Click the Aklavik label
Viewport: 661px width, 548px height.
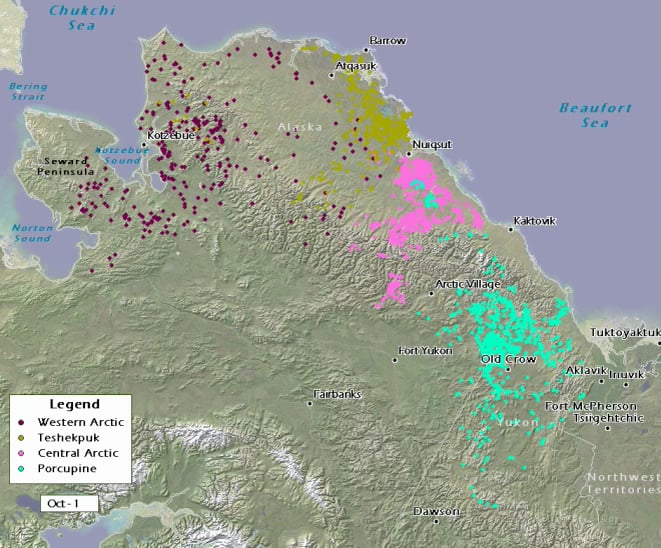(586, 371)
